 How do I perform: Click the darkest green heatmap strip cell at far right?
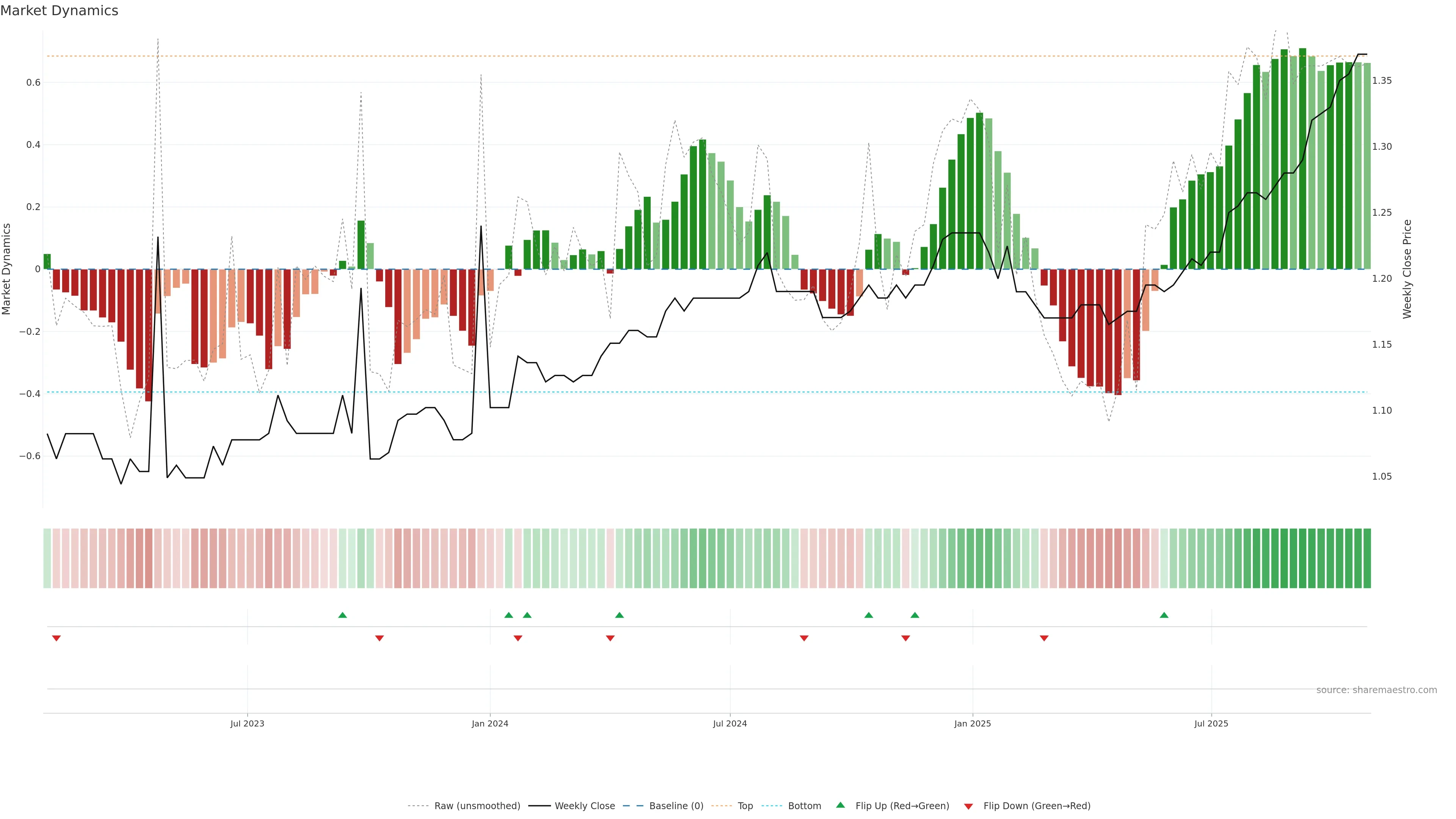(x=1367, y=558)
